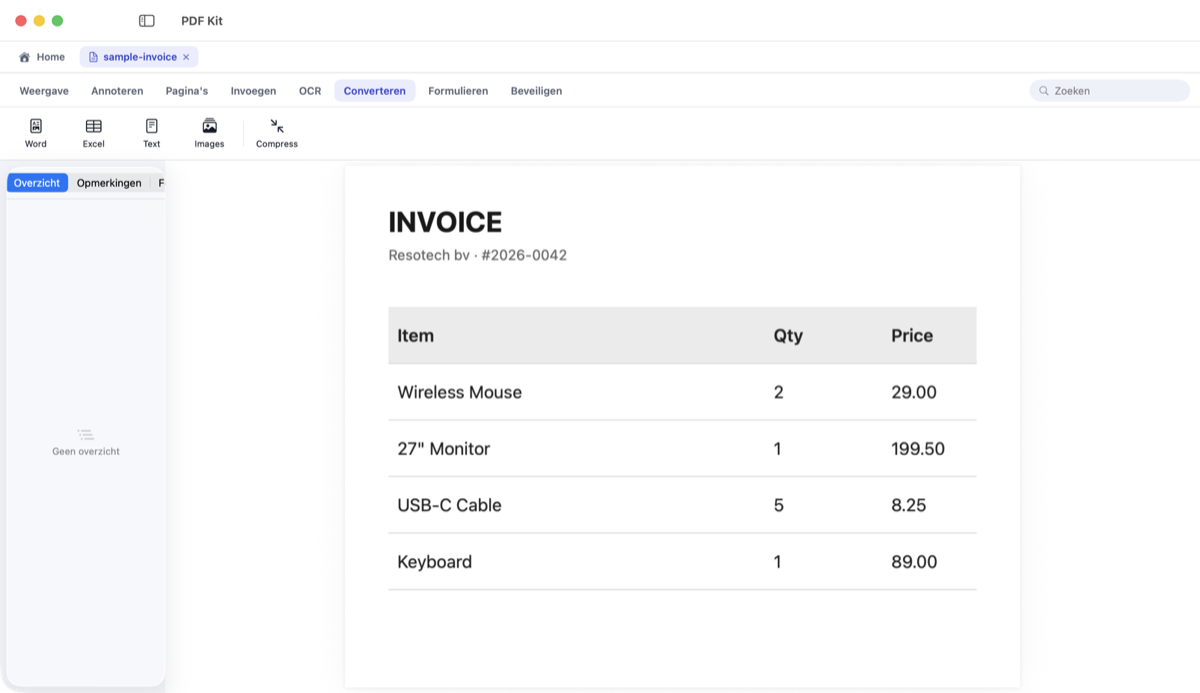The height and width of the screenshot is (693, 1200).
Task: Click the INVOICE heading
Action: click(x=445, y=222)
